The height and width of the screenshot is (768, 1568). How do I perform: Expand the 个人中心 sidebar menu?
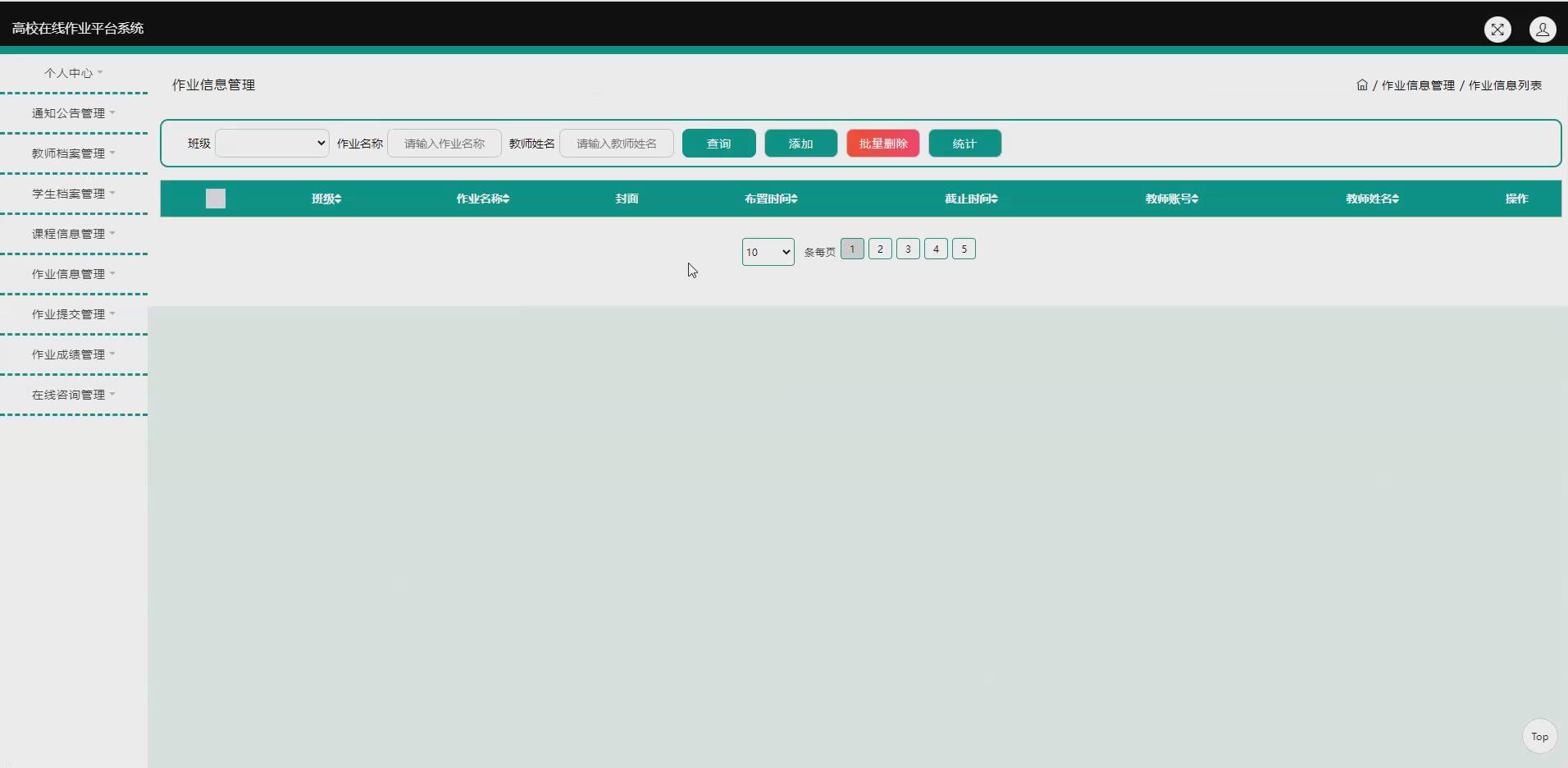(x=74, y=73)
